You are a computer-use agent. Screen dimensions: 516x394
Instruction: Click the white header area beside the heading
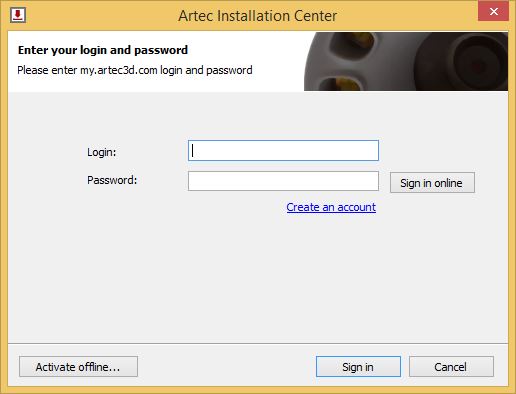pos(245,50)
